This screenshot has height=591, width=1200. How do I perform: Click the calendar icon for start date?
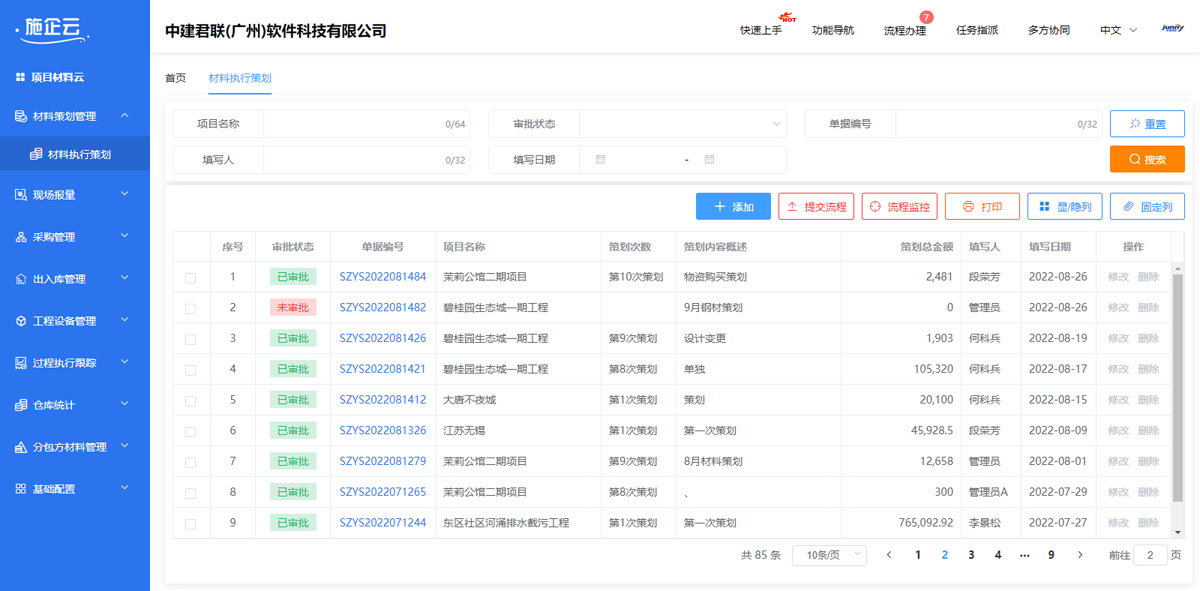pyautogui.click(x=600, y=160)
